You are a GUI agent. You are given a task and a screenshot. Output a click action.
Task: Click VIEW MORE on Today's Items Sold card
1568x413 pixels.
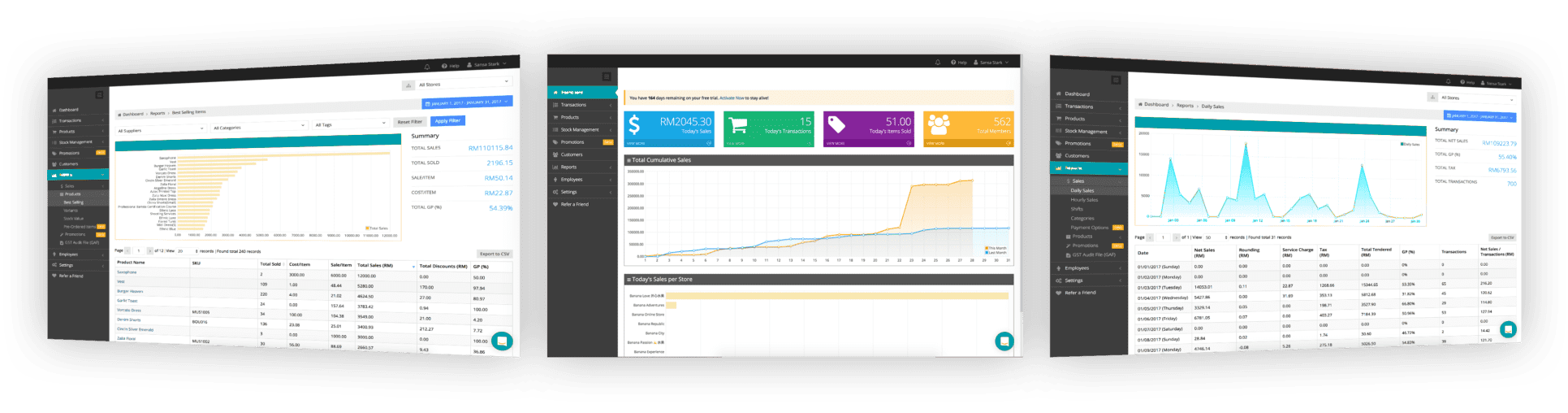836,143
